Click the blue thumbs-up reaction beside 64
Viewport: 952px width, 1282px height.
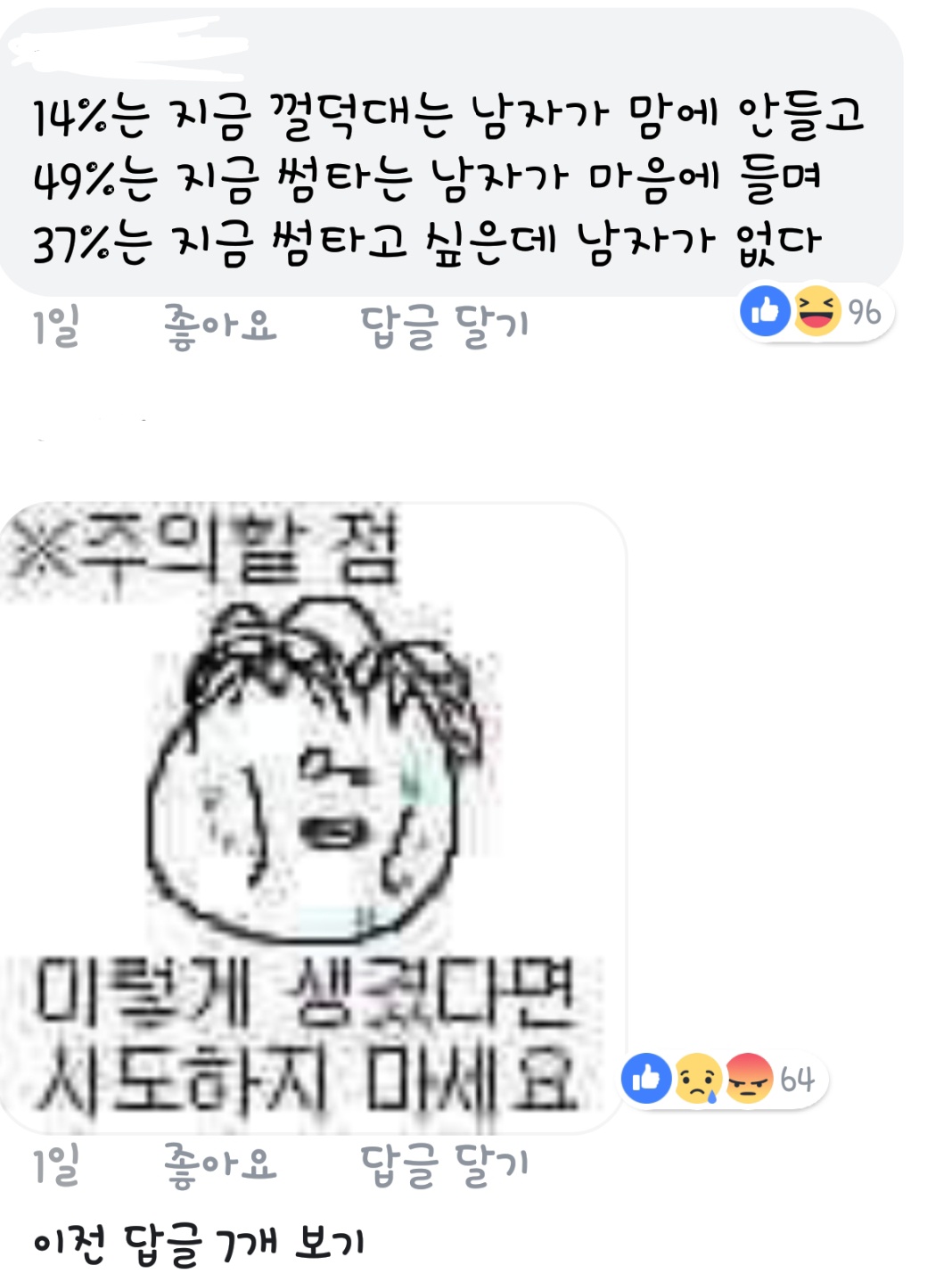(646, 1078)
